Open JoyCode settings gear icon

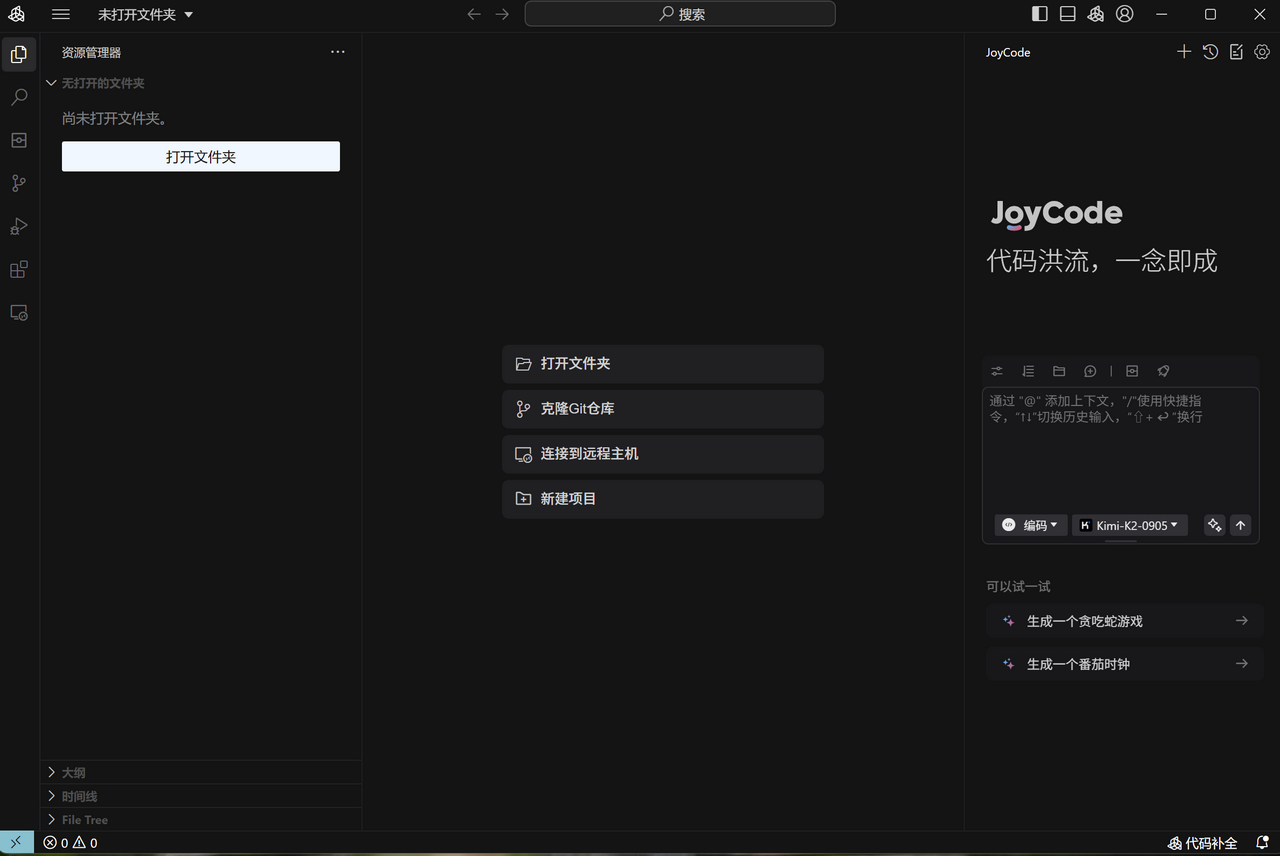point(1261,51)
